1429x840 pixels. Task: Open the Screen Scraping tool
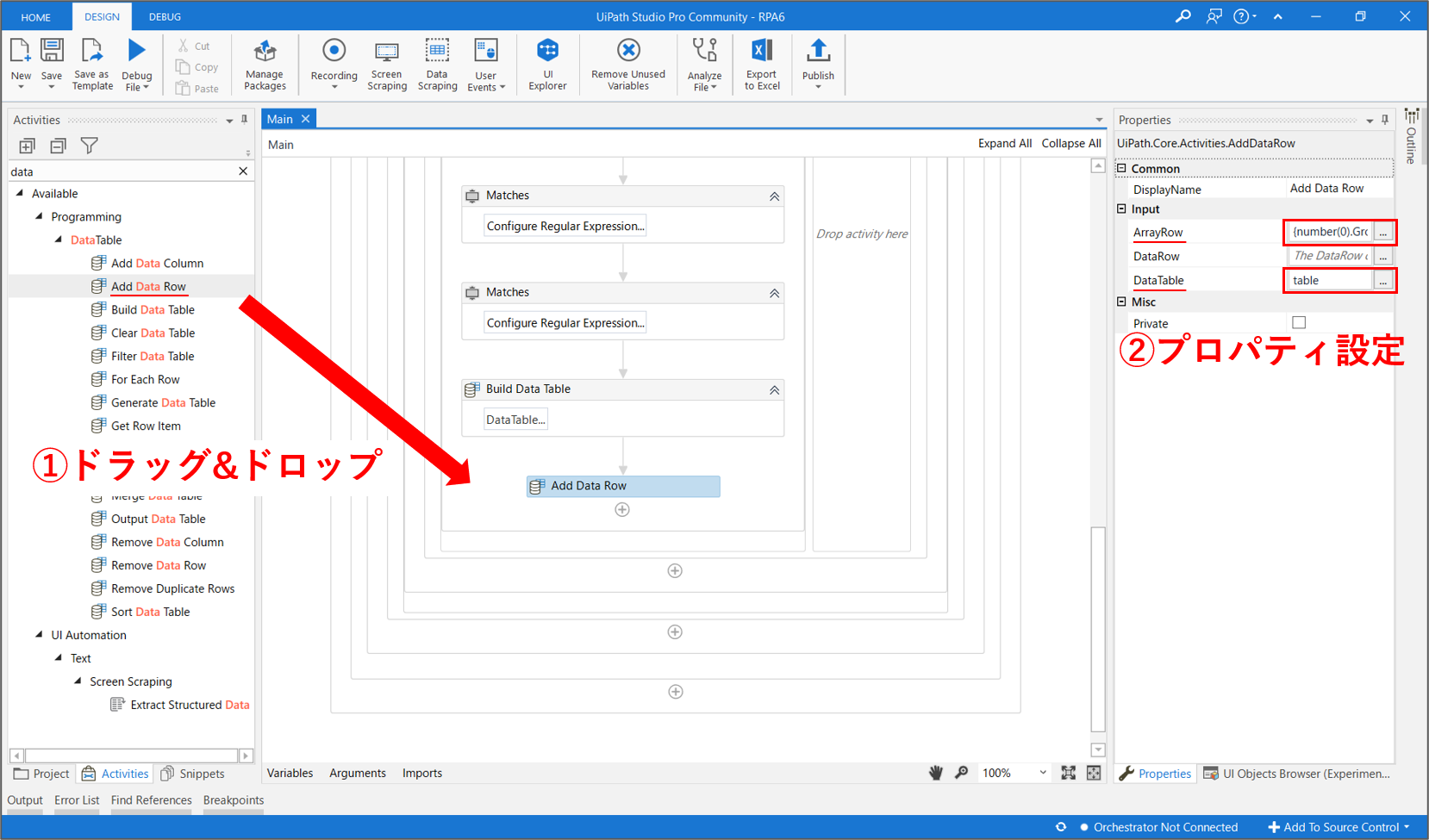coord(387,52)
